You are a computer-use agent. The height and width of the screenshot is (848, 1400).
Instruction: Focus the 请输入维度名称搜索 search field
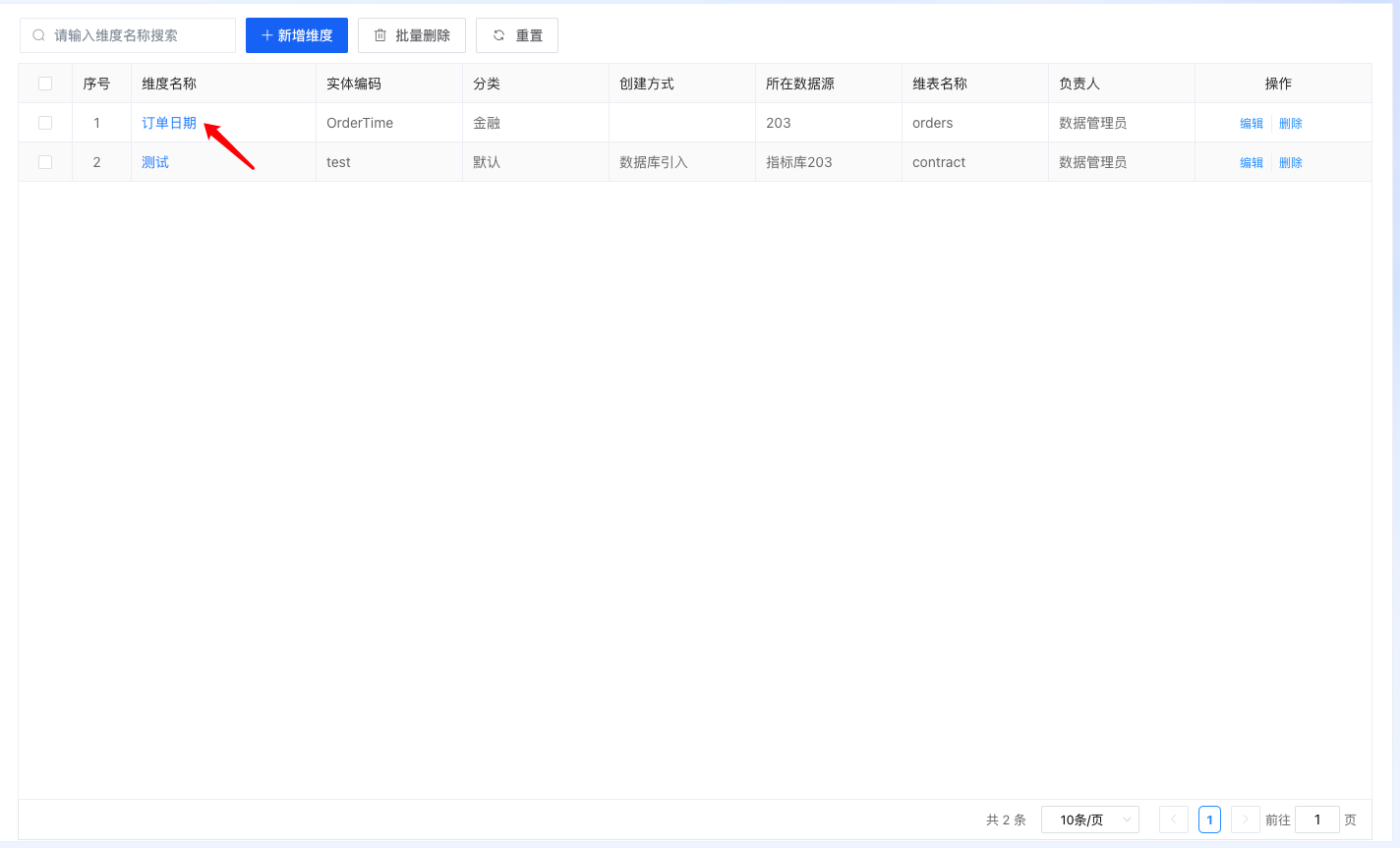tap(138, 35)
